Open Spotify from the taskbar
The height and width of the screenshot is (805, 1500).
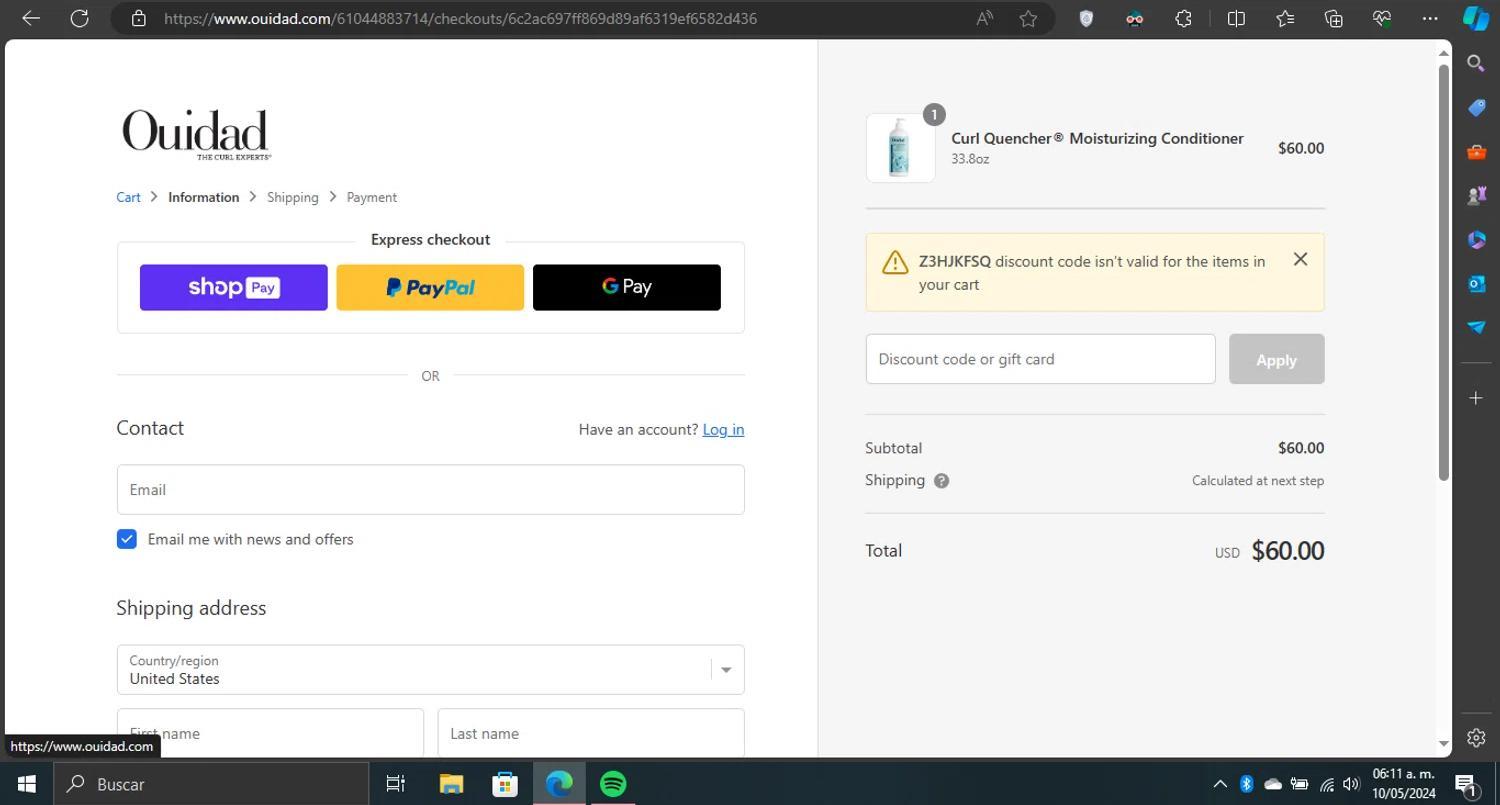(x=613, y=784)
